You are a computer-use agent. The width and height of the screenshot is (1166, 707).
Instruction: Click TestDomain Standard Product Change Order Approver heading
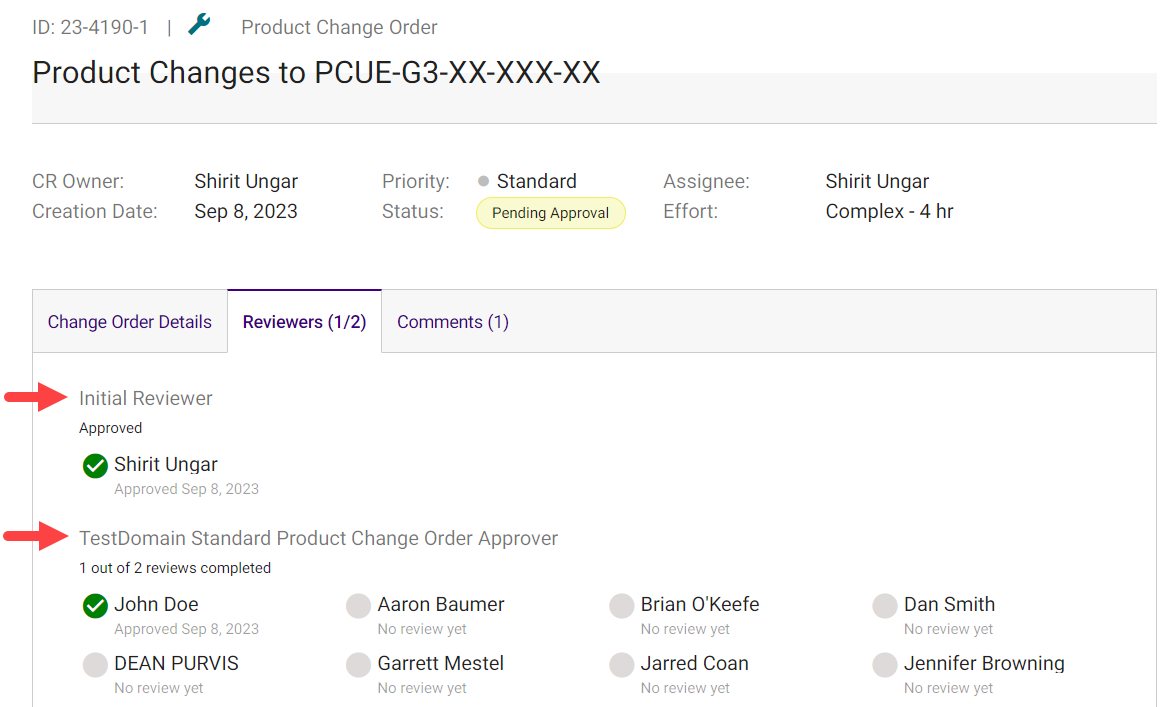tap(318, 538)
